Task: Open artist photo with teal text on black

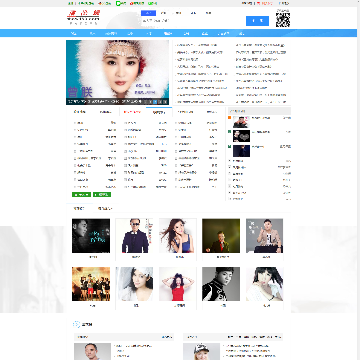Action: 91,236
